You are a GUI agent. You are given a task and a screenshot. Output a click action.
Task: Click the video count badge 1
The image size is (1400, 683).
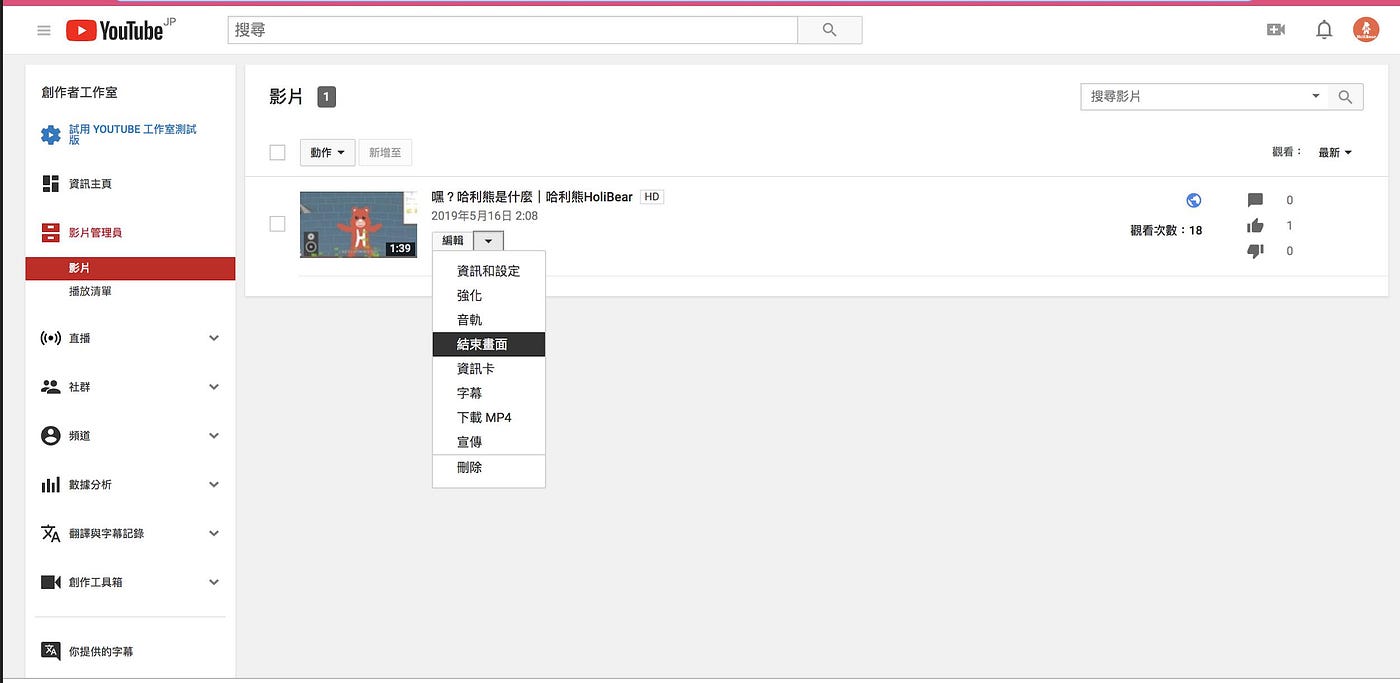(x=326, y=97)
